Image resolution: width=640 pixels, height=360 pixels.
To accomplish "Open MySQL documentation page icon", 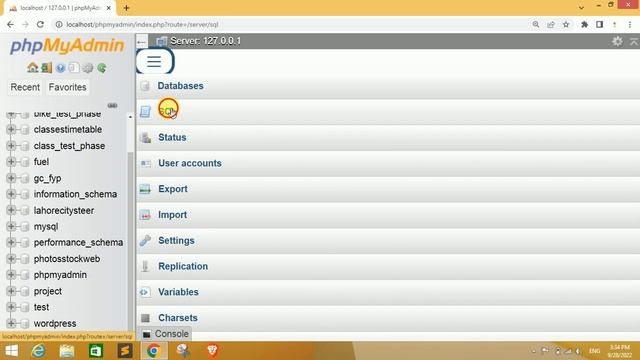I will tap(74, 68).
